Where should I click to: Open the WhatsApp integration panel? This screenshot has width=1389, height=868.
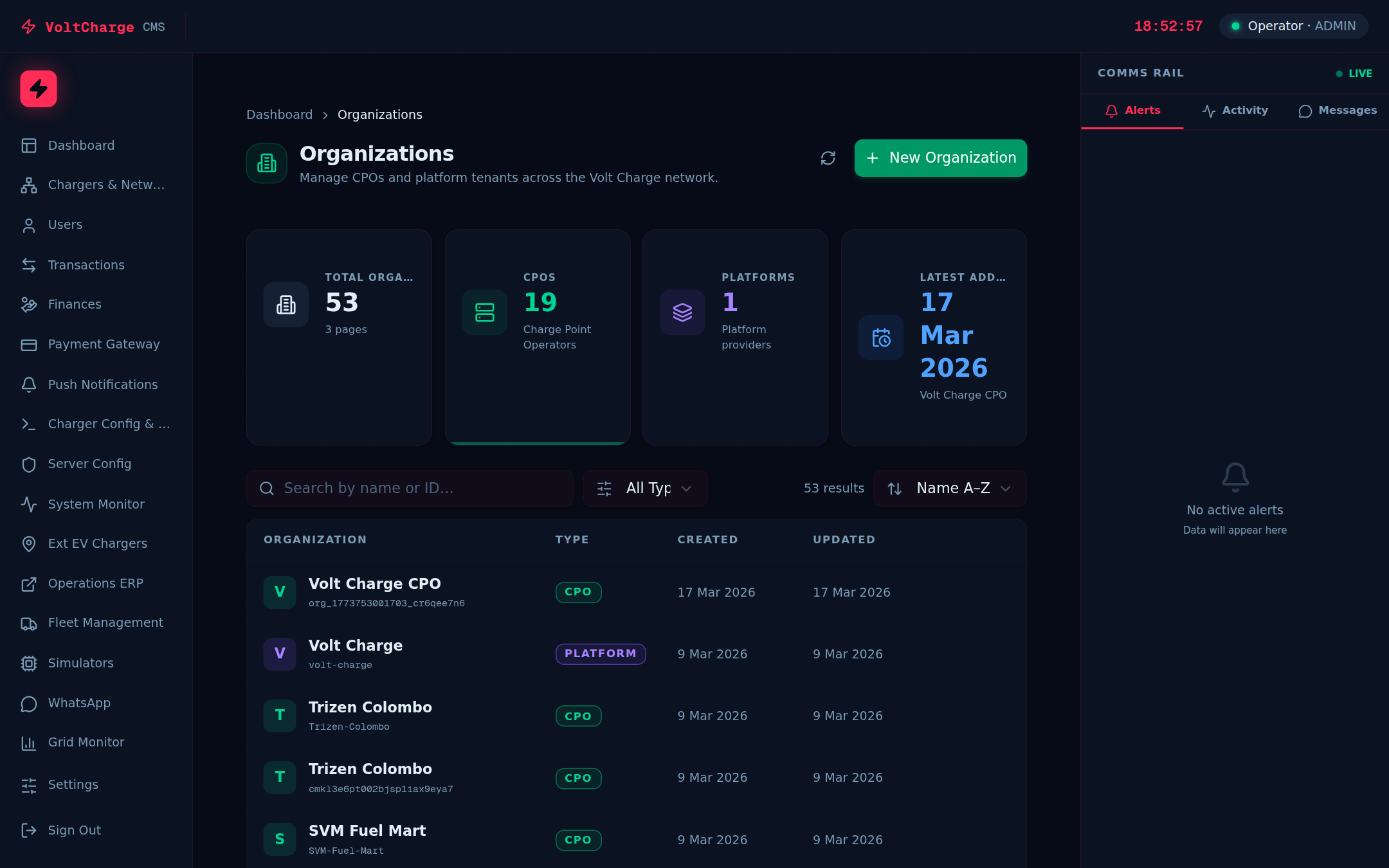click(79, 703)
